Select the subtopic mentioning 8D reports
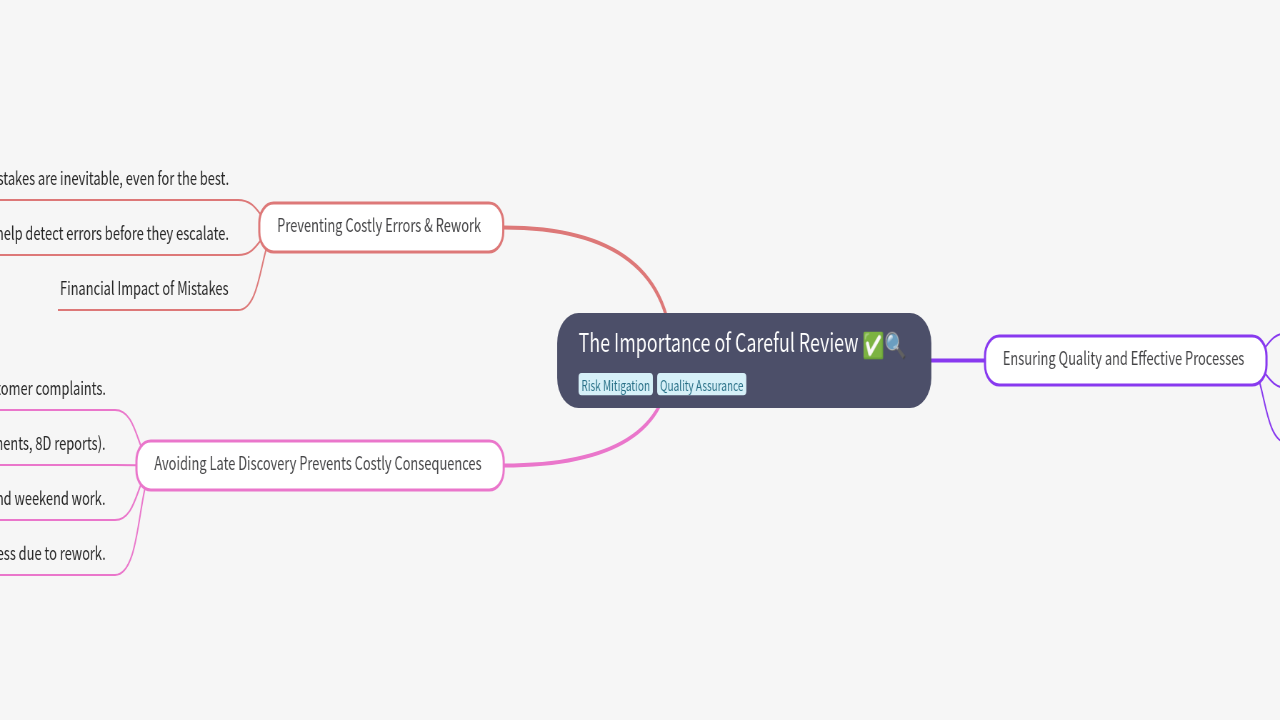This screenshot has width=1280, height=720. (52, 444)
